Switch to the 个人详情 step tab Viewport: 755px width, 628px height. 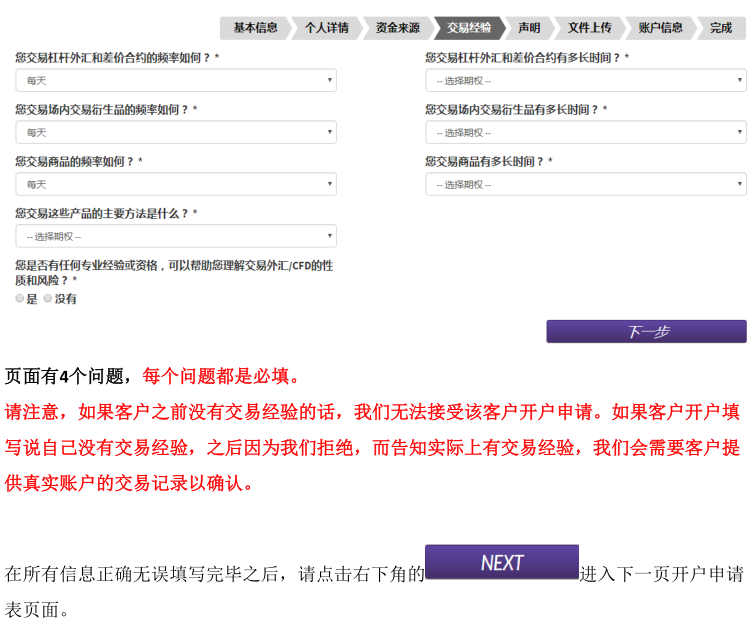tap(327, 28)
